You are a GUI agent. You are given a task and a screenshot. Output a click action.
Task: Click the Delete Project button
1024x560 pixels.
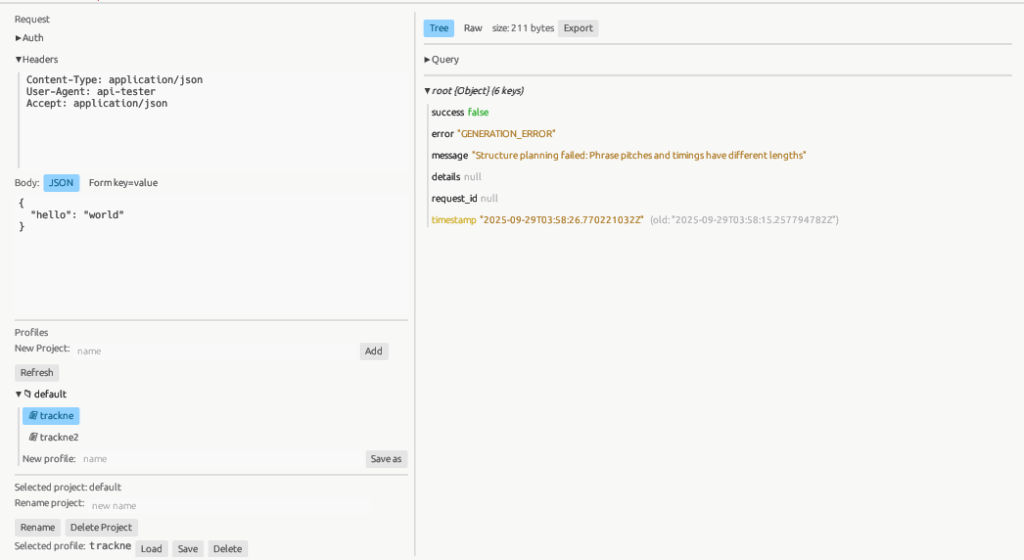point(103,527)
